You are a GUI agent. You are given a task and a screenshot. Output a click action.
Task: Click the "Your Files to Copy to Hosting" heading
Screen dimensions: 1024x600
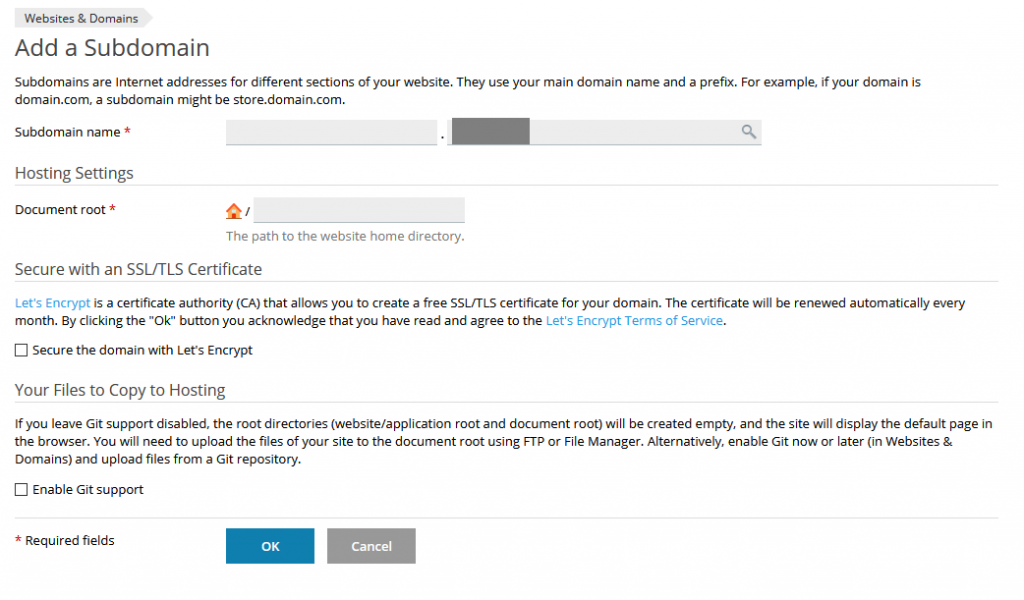pos(120,390)
